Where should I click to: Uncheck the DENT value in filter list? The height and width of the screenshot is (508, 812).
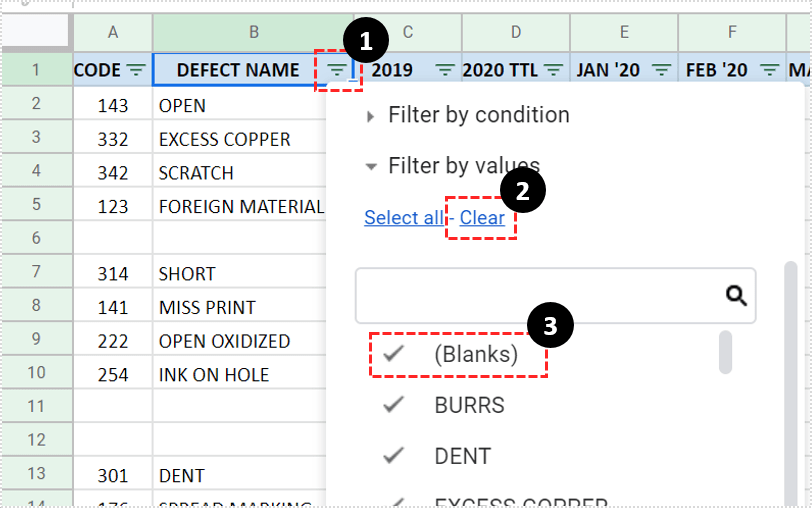(x=394, y=456)
